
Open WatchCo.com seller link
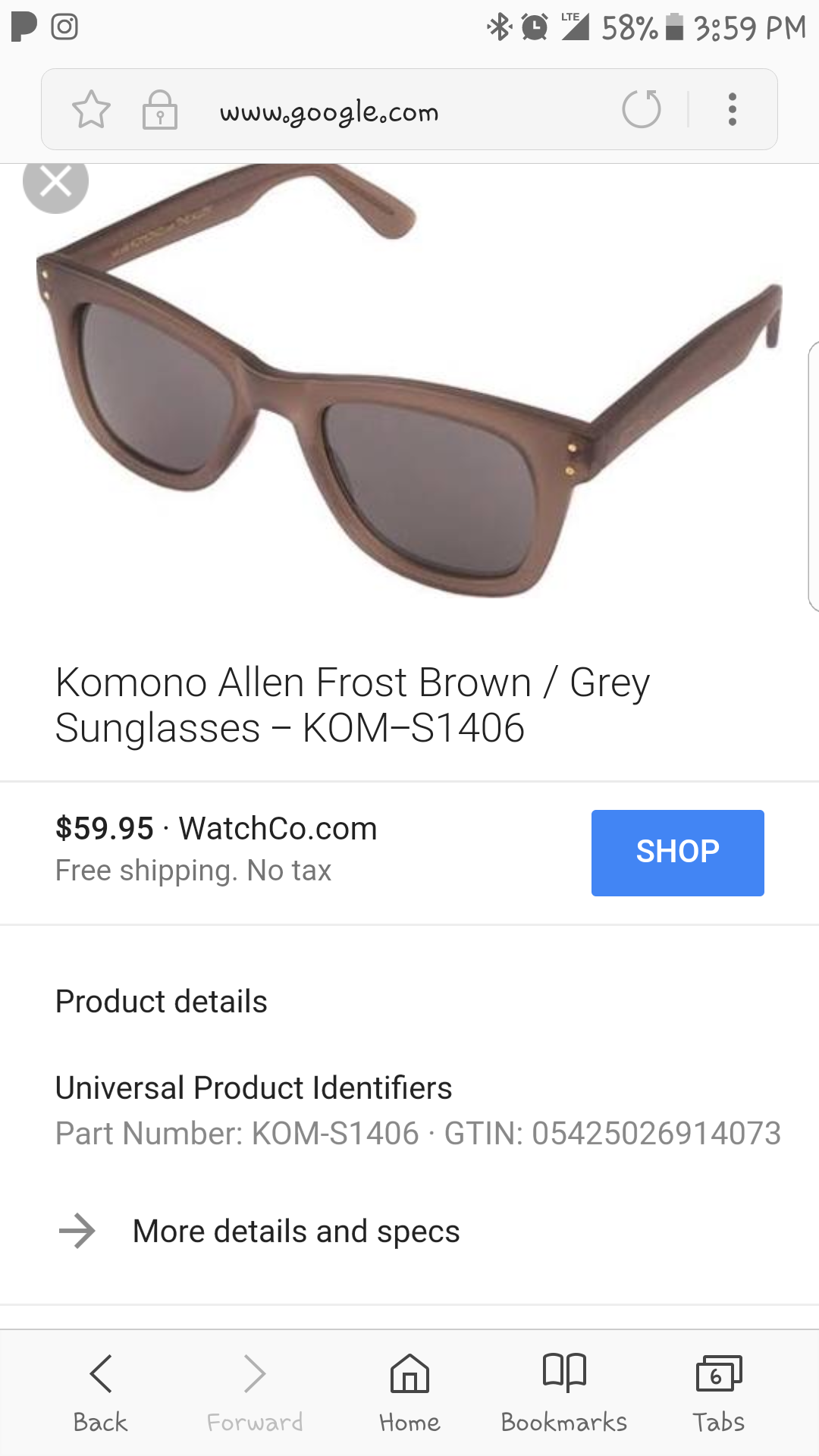pyautogui.click(x=278, y=828)
